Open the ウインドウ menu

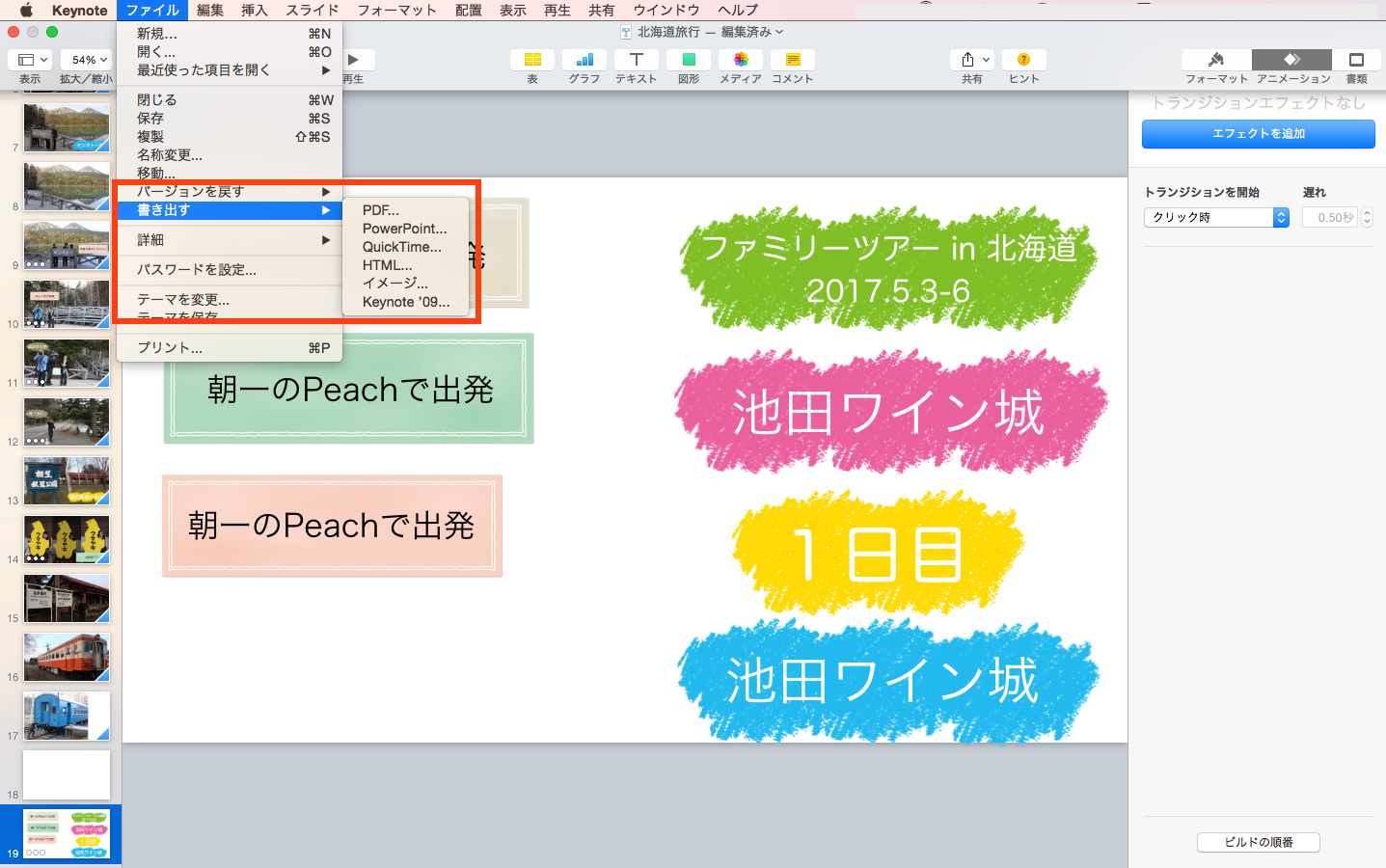click(666, 11)
